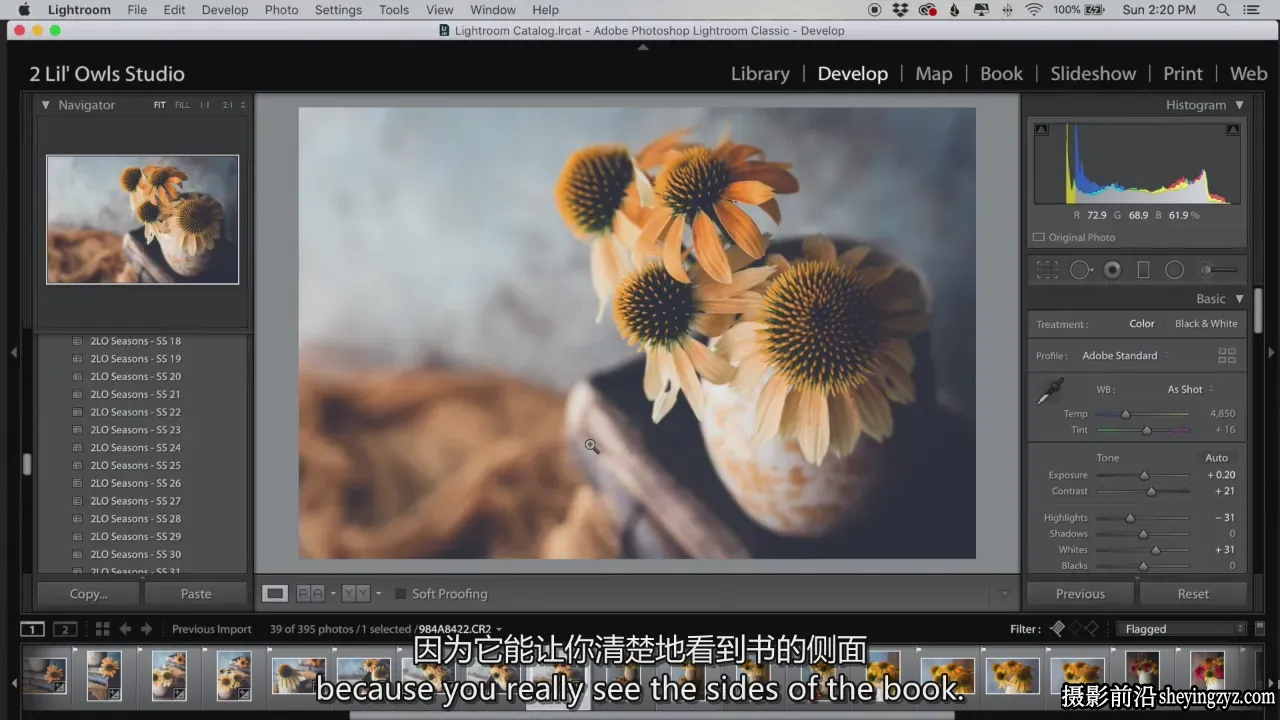The width and height of the screenshot is (1280, 720).
Task: Select preset 2LO Seasons - SS 24
Action: (x=136, y=448)
